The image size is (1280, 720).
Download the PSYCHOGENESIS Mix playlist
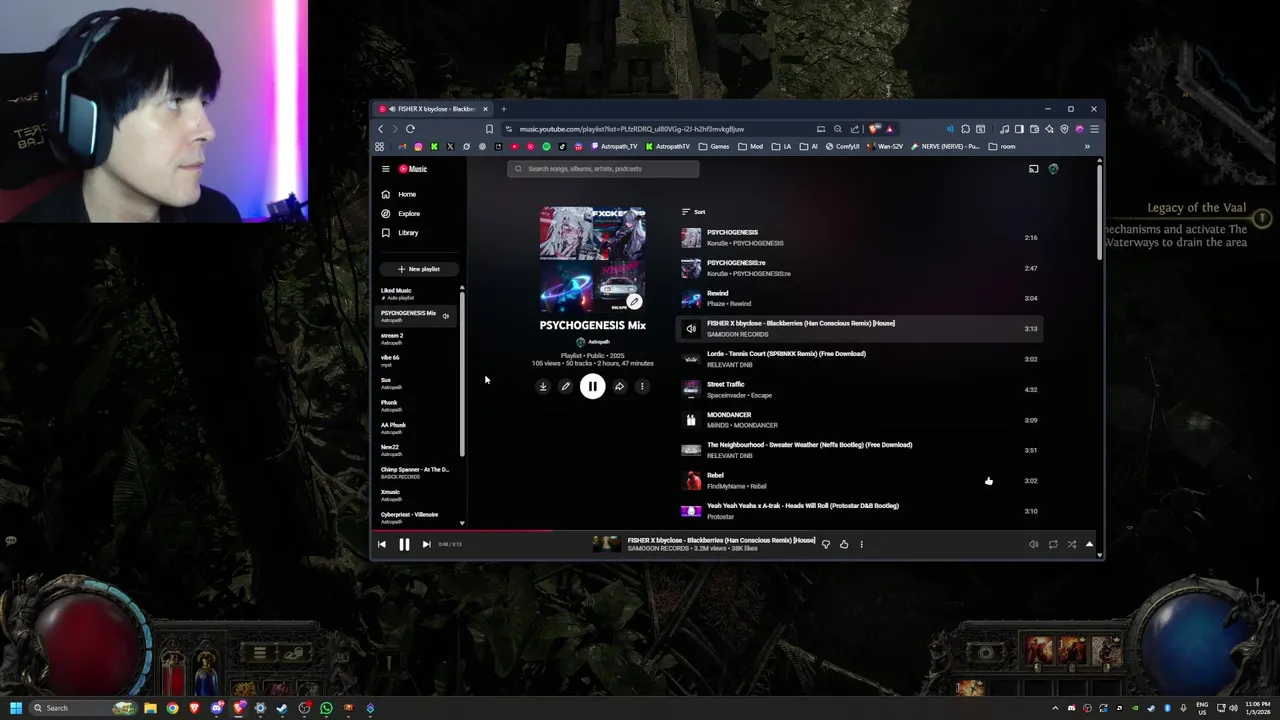point(543,386)
